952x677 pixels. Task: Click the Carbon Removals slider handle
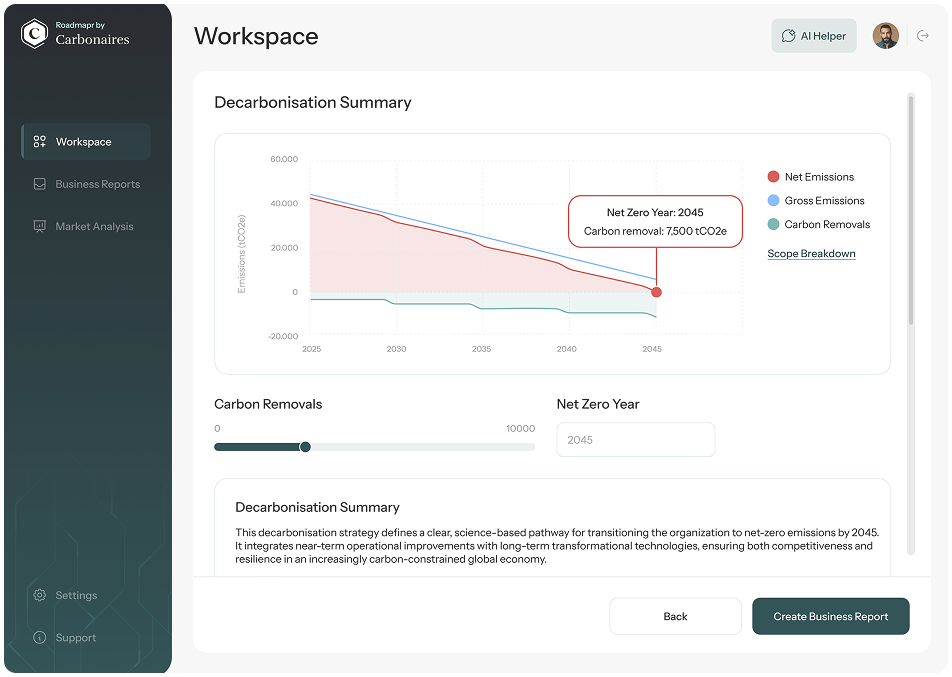(x=305, y=447)
